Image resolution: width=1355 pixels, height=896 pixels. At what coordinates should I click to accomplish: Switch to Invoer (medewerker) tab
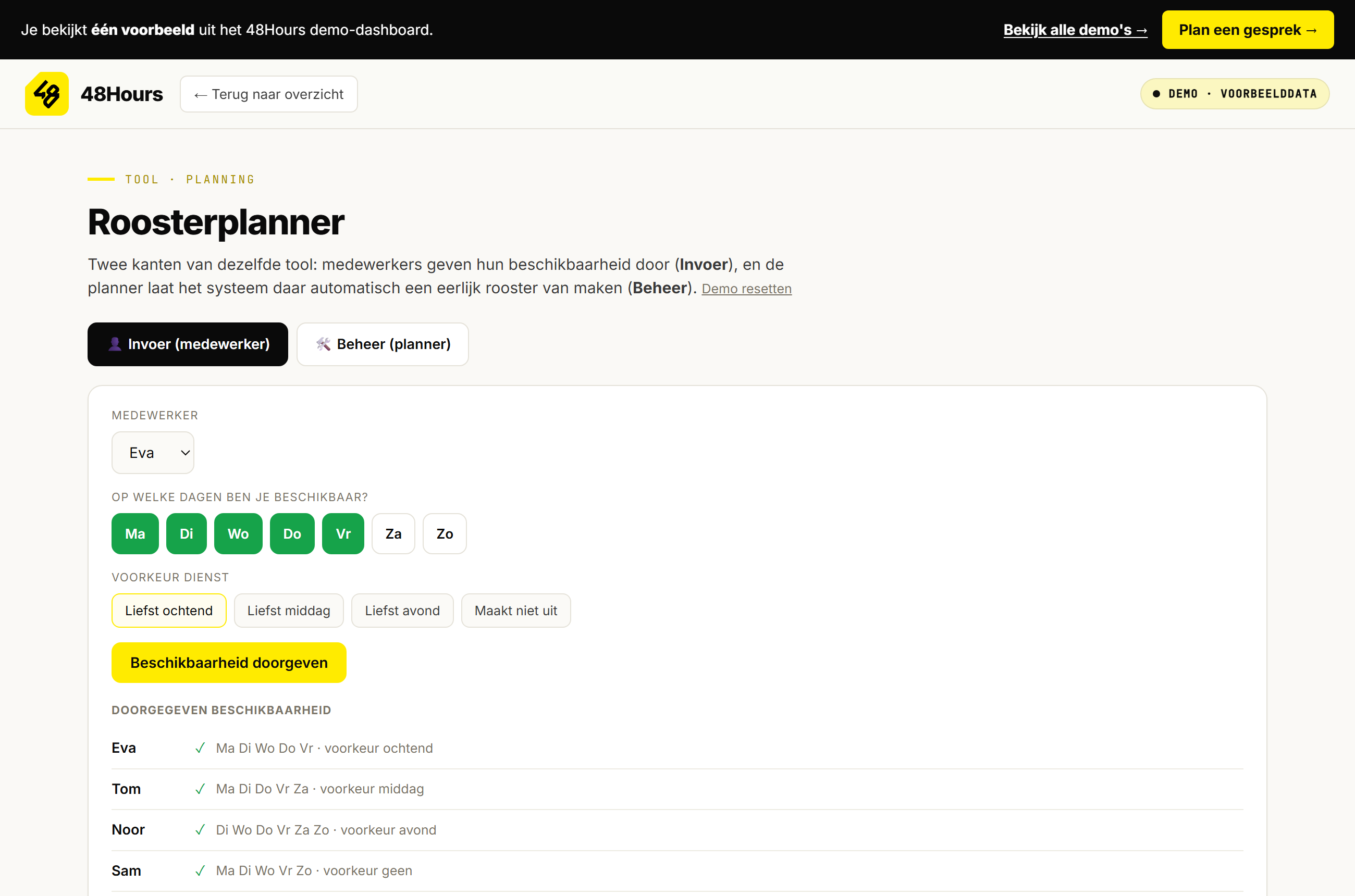coord(188,344)
